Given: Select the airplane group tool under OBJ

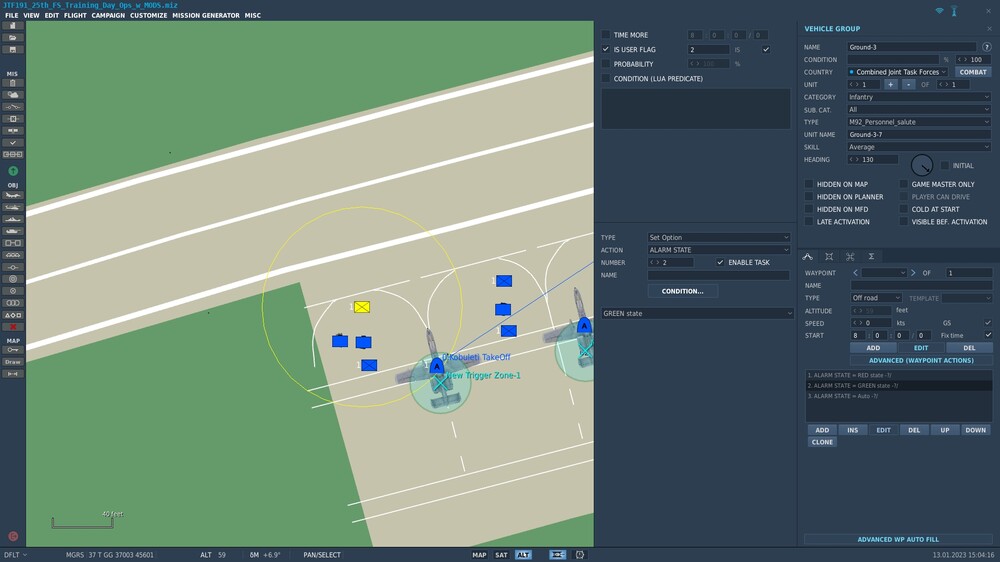Looking at the screenshot, I should [x=13, y=195].
